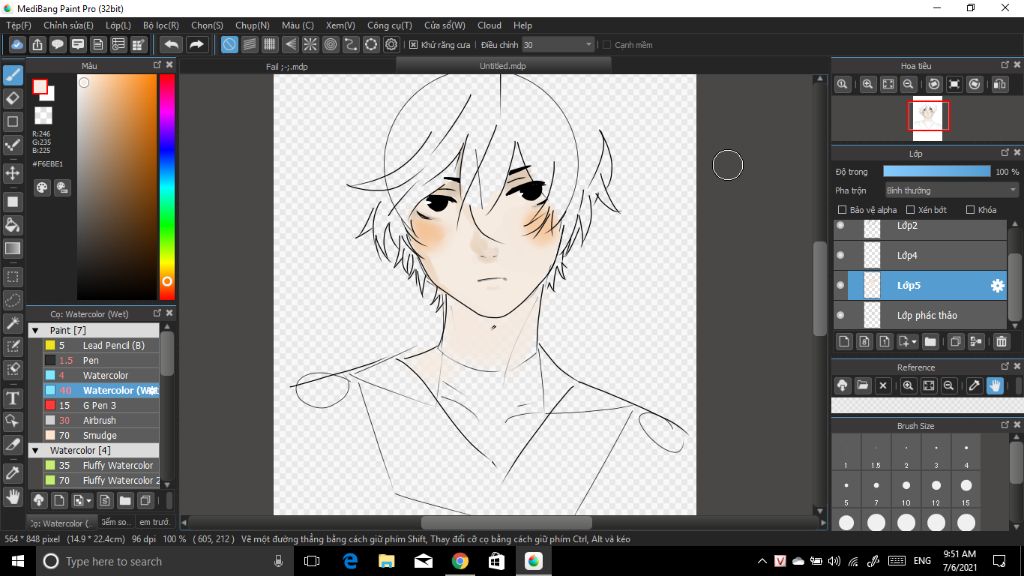Enable the curve snap guide
This screenshot has width=1024, height=576.
(x=351, y=44)
